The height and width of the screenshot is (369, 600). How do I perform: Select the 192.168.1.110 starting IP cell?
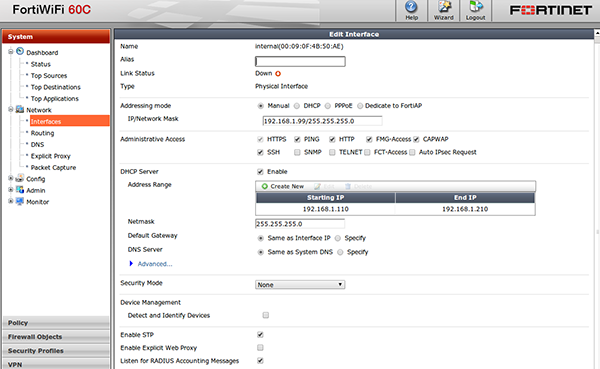tap(326, 209)
